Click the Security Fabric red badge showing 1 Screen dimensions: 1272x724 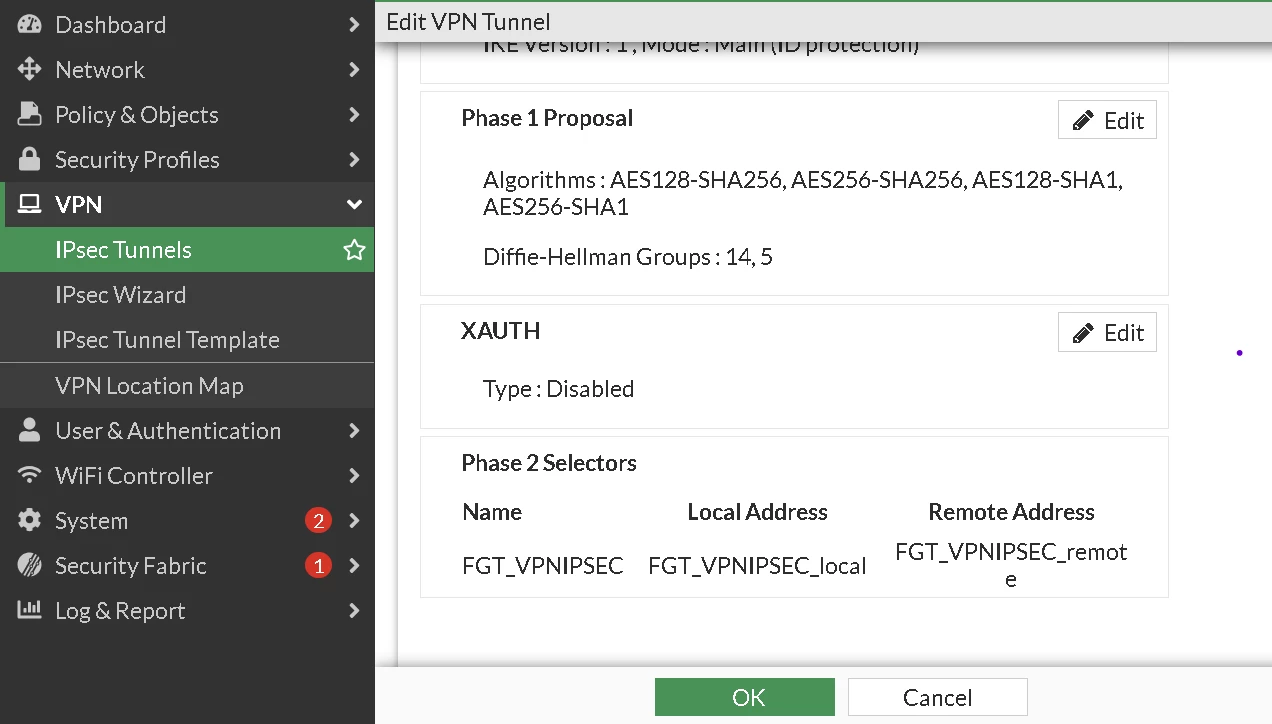[x=318, y=566]
